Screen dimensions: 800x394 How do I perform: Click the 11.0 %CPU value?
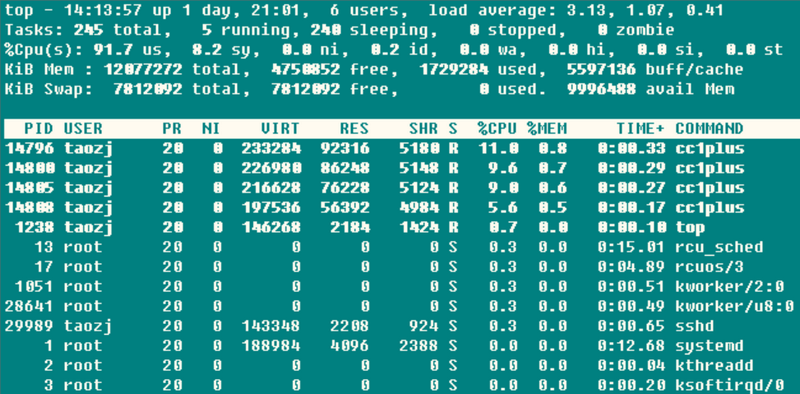(x=498, y=148)
